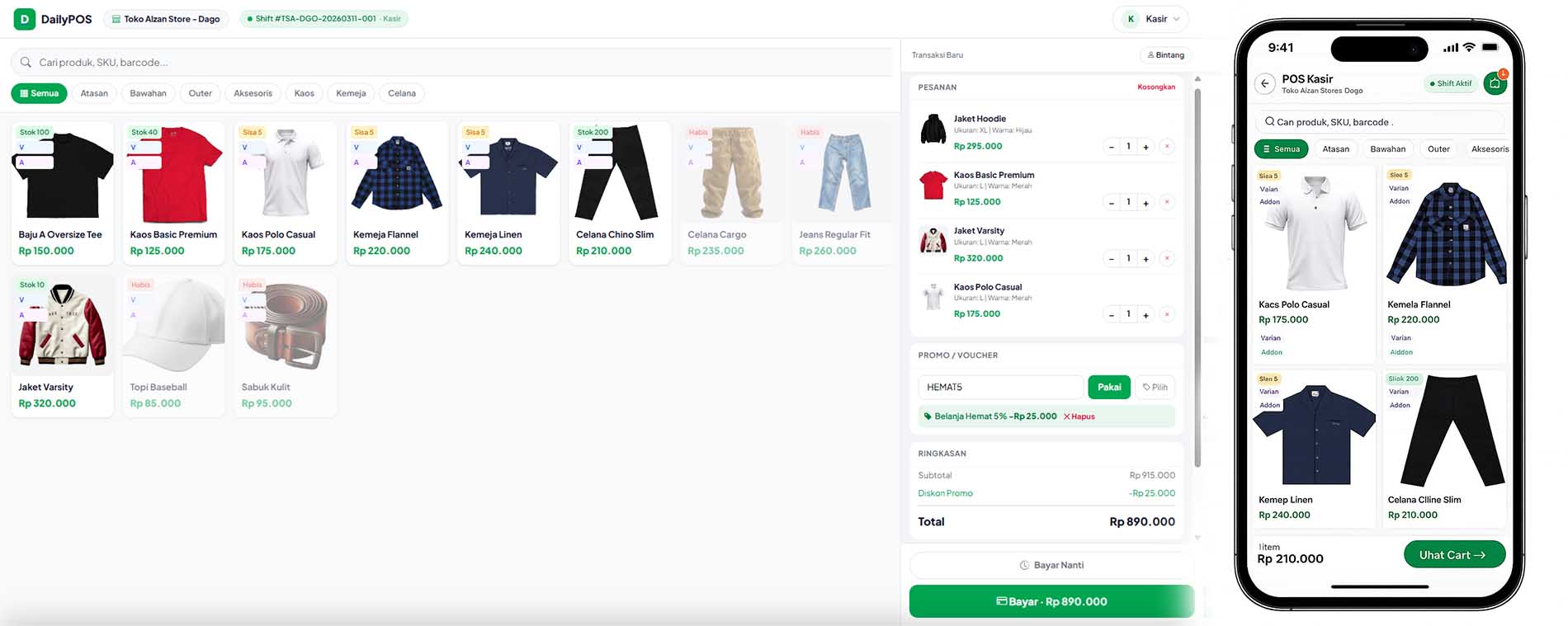The width and height of the screenshot is (1568, 626).
Task: Add Kemeja Flannel product card
Action: 397,193
